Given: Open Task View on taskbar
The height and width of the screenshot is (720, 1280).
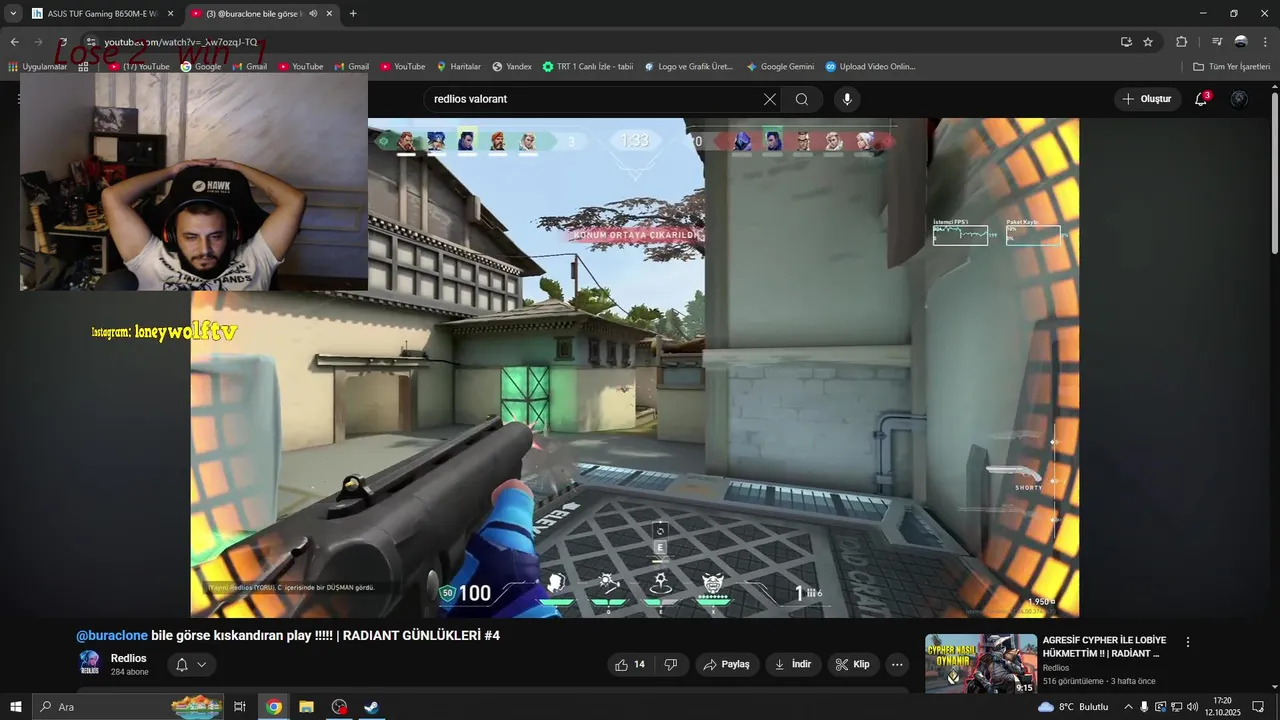Looking at the screenshot, I should (x=240, y=707).
